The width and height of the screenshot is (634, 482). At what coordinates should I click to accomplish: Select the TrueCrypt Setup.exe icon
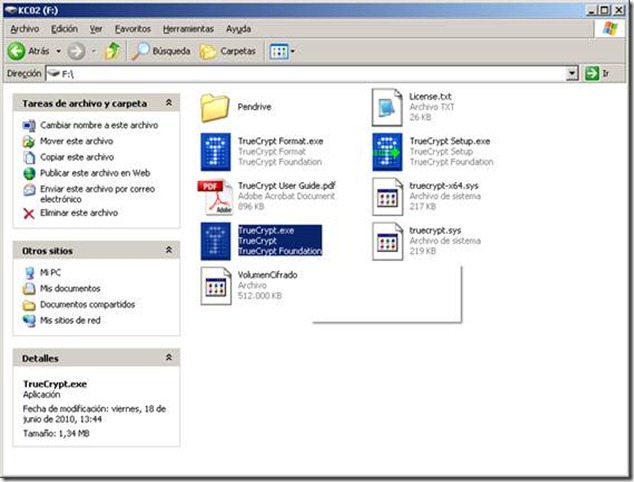[387, 152]
